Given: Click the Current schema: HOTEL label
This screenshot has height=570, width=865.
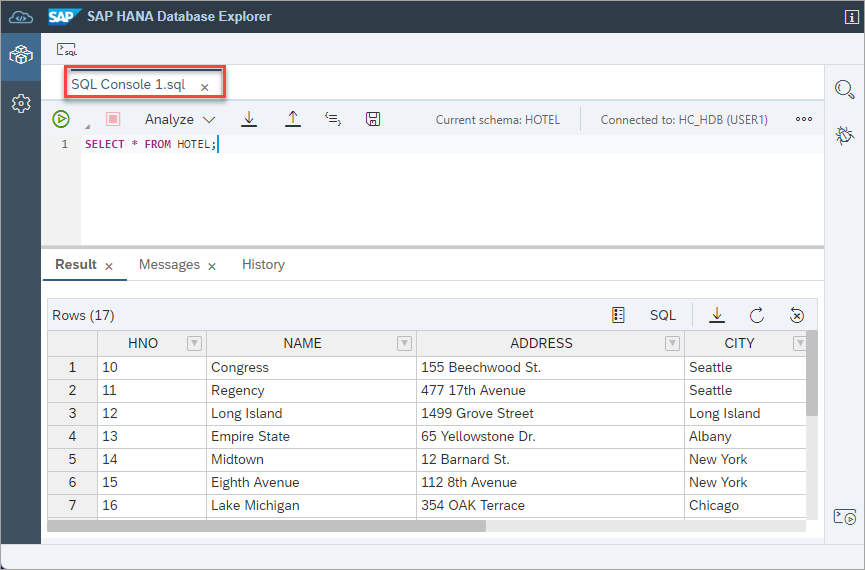Looking at the screenshot, I should [498, 120].
